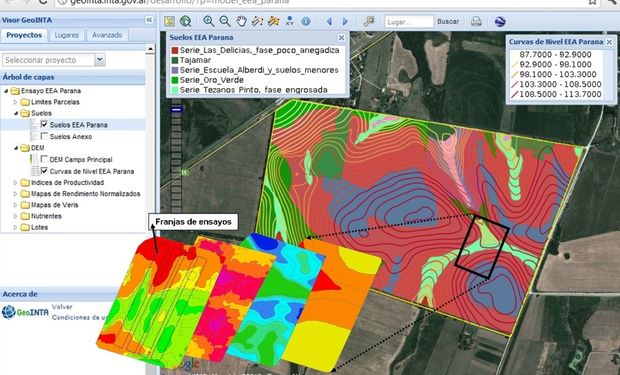This screenshot has height=375, width=620.
Task: Click the printer icon in toolbar
Action: pyautogui.click(x=476, y=21)
